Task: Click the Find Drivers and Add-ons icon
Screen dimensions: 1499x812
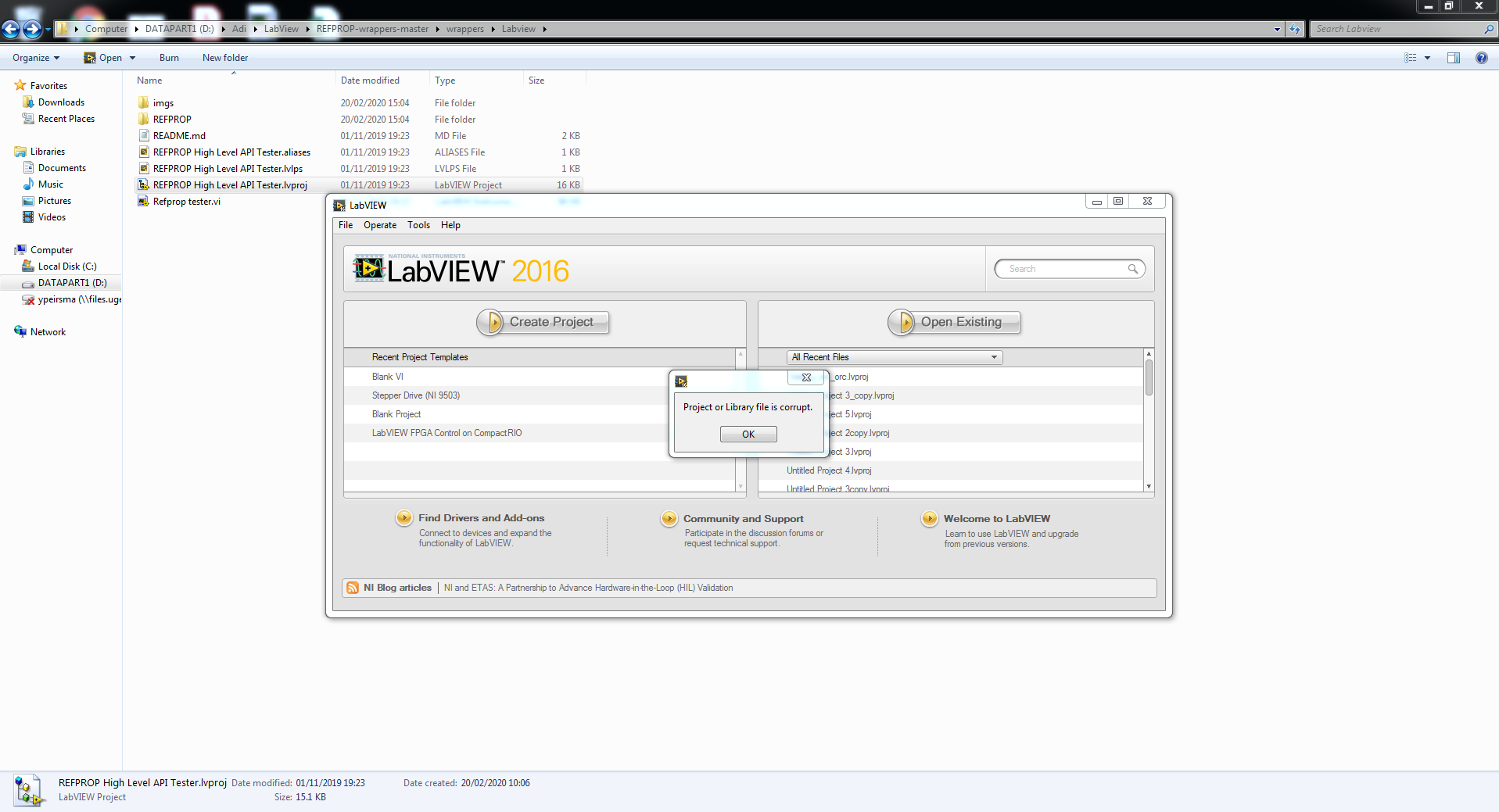Action: point(404,517)
